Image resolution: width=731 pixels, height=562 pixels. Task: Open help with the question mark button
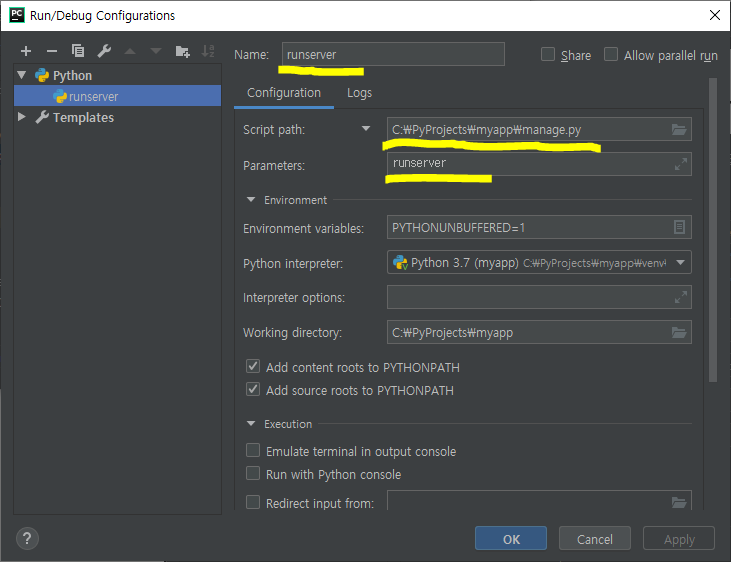point(27,538)
